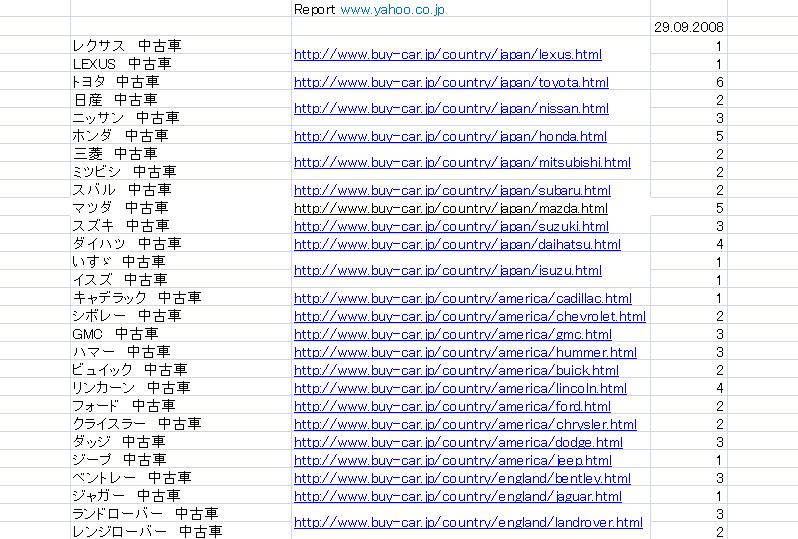Select the ランドローバー 中古車 cell
Image resolution: width=798 pixels, height=539 pixels.
(x=181, y=514)
